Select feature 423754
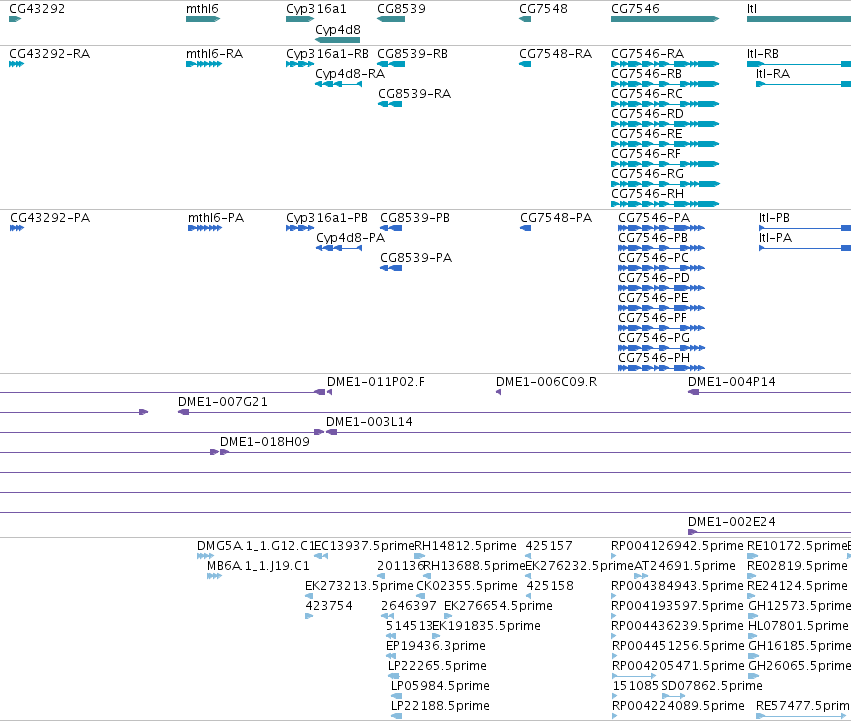This screenshot has width=851, height=721. coord(309,616)
